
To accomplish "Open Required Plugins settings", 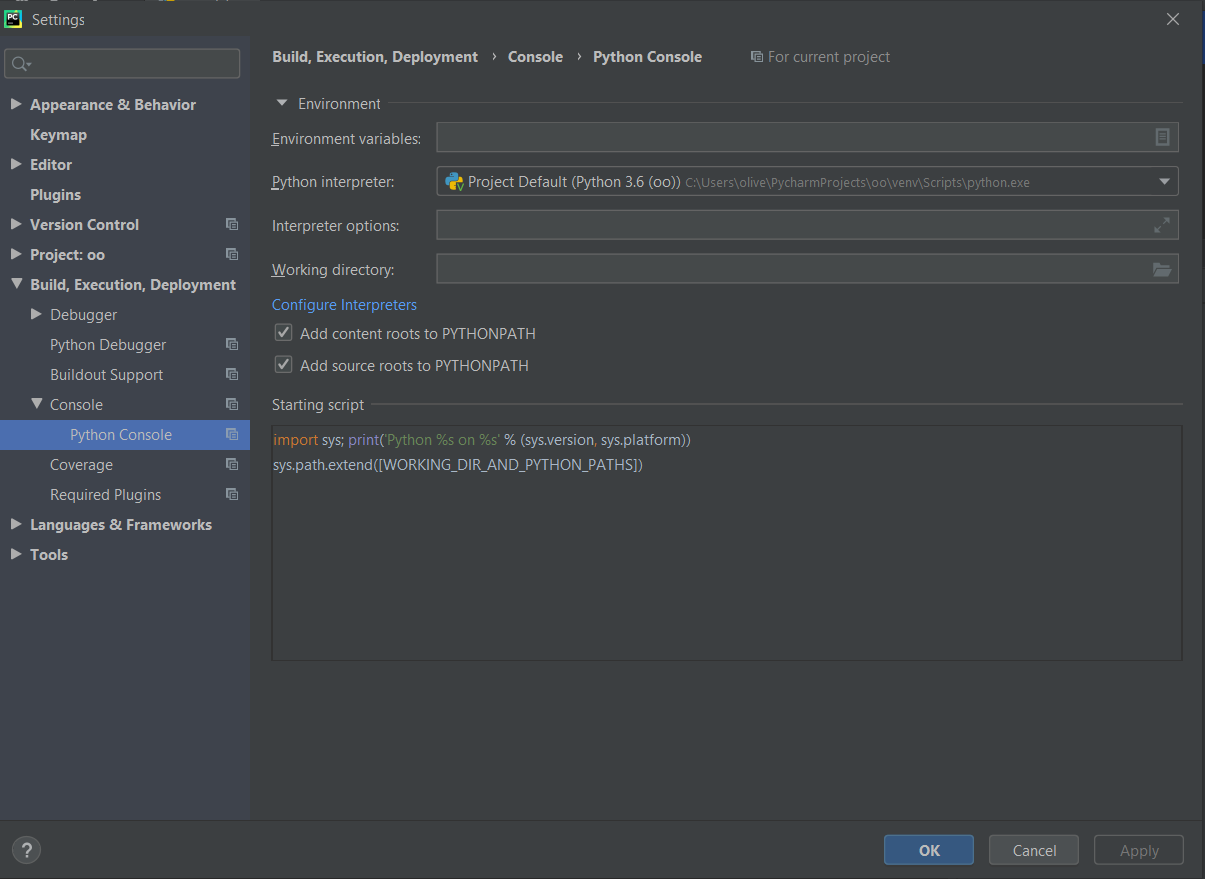I will click(x=105, y=494).
